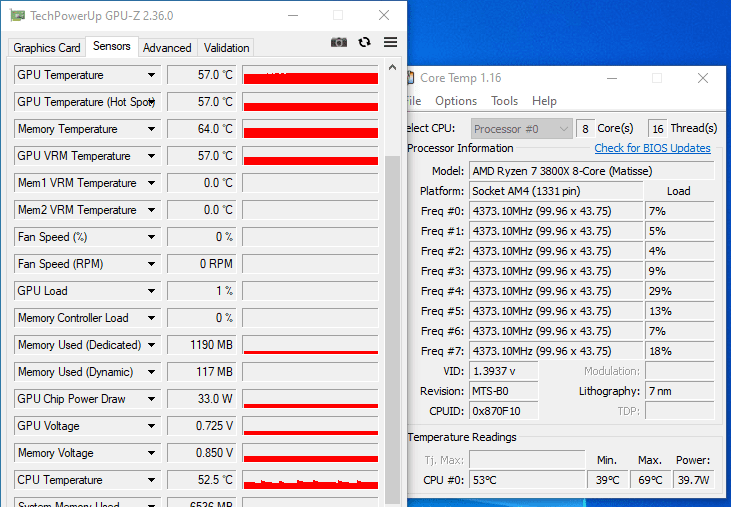Click the GPU Chip Power Draw 33.0 W value
Viewport: 731px width, 507px height.
[x=202, y=399]
